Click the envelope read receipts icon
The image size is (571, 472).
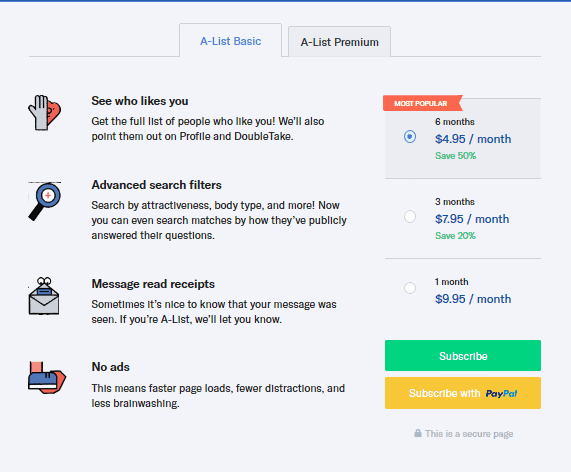coord(44,296)
